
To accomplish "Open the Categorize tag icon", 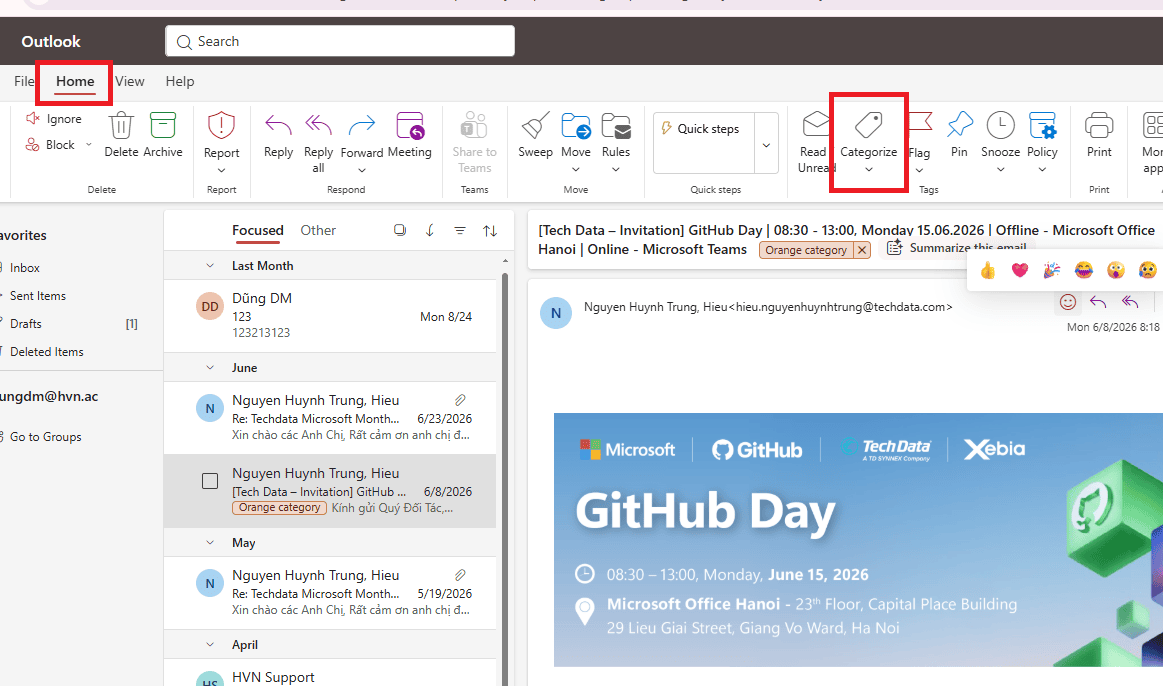I will click(868, 125).
